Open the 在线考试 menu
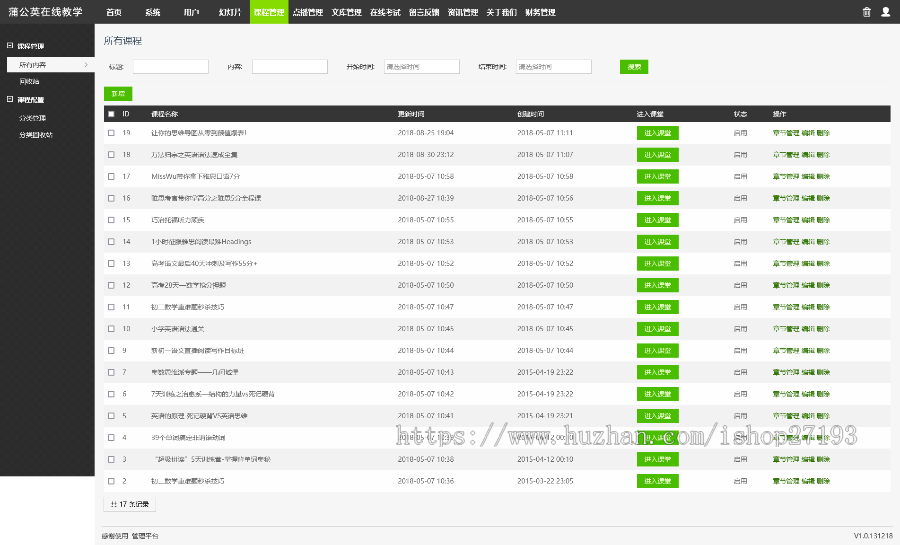This screenshot has height=545, width=900. click(385, 12)
